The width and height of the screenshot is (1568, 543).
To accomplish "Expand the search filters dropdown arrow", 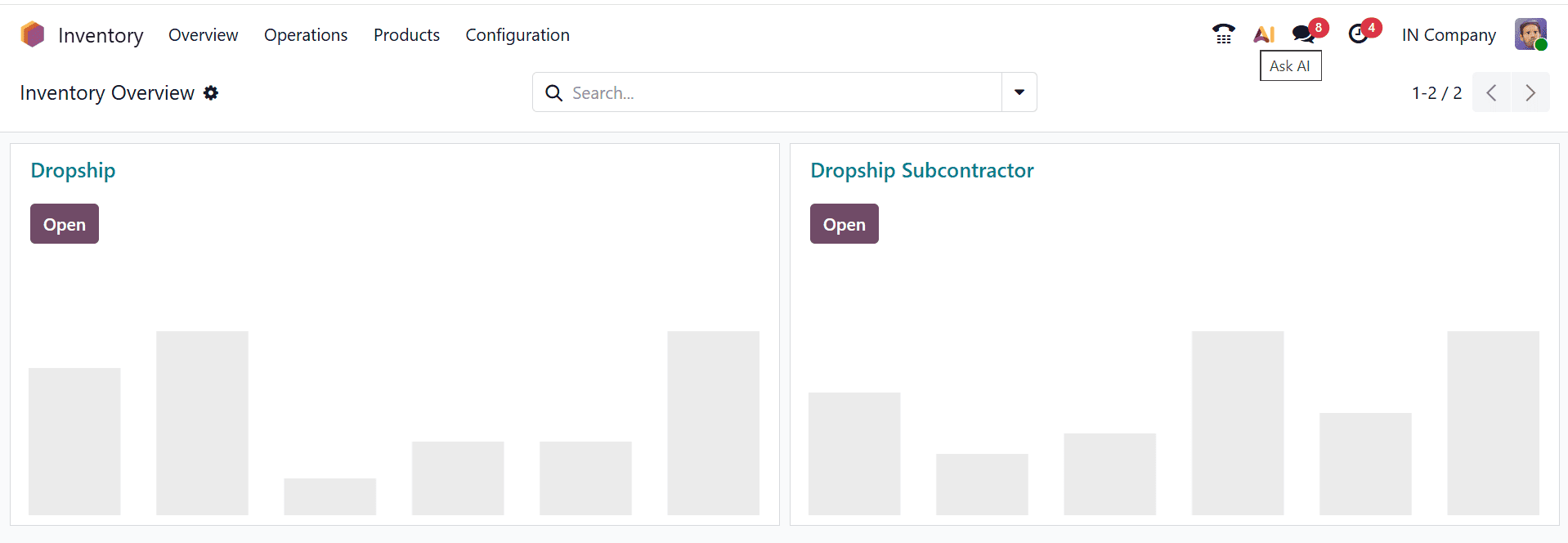I will (x=1018, y=92).
